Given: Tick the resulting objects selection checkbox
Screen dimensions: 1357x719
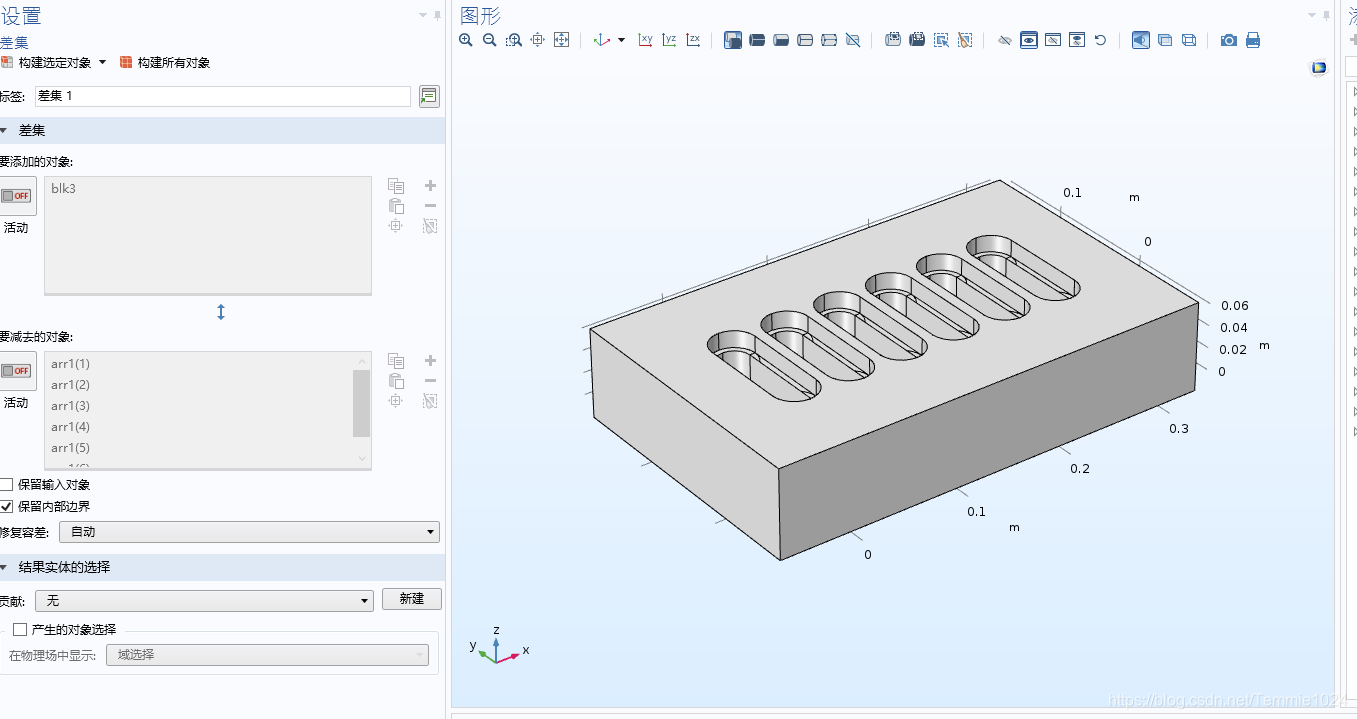Looking at the screenshot, I should pos(20,630).
